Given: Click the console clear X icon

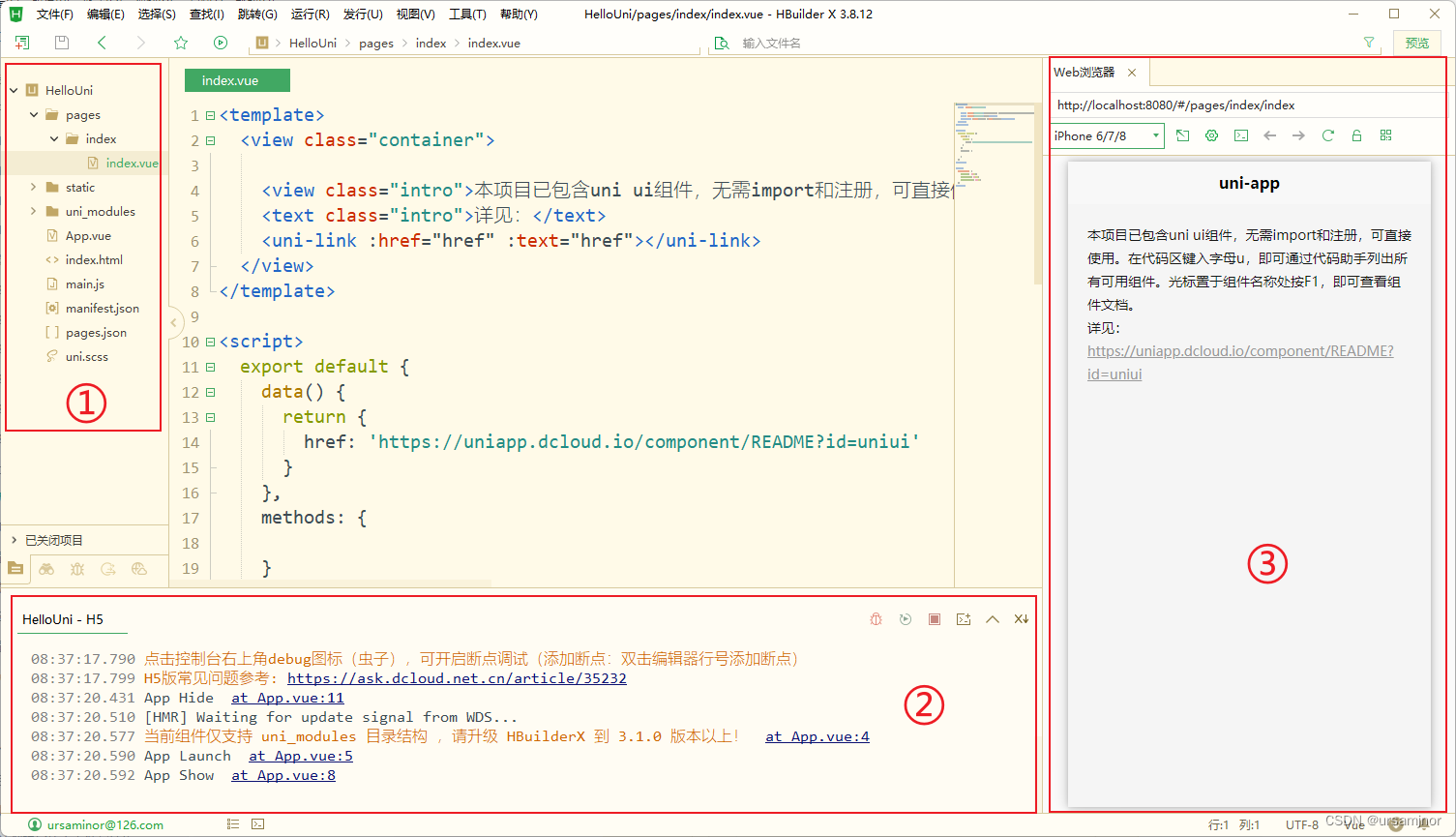Looking at the screenshot, I should [x=1022, y=619].
